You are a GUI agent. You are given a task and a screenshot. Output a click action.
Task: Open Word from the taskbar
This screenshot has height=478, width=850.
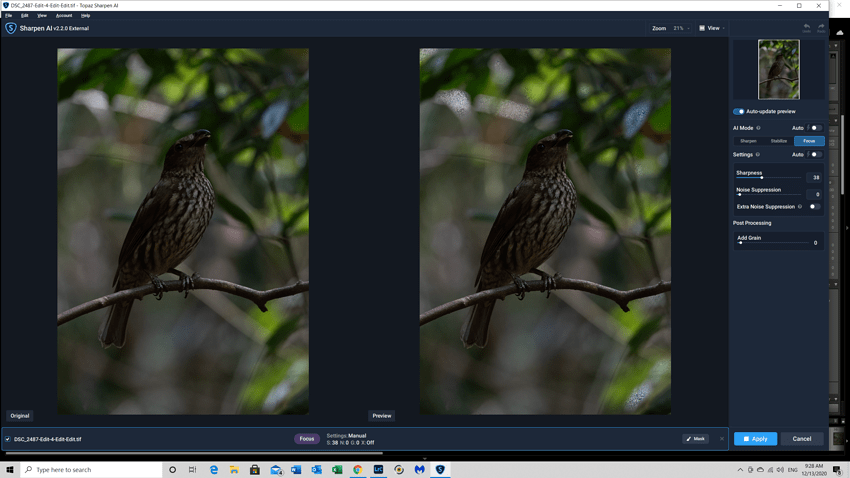(296, 470)
